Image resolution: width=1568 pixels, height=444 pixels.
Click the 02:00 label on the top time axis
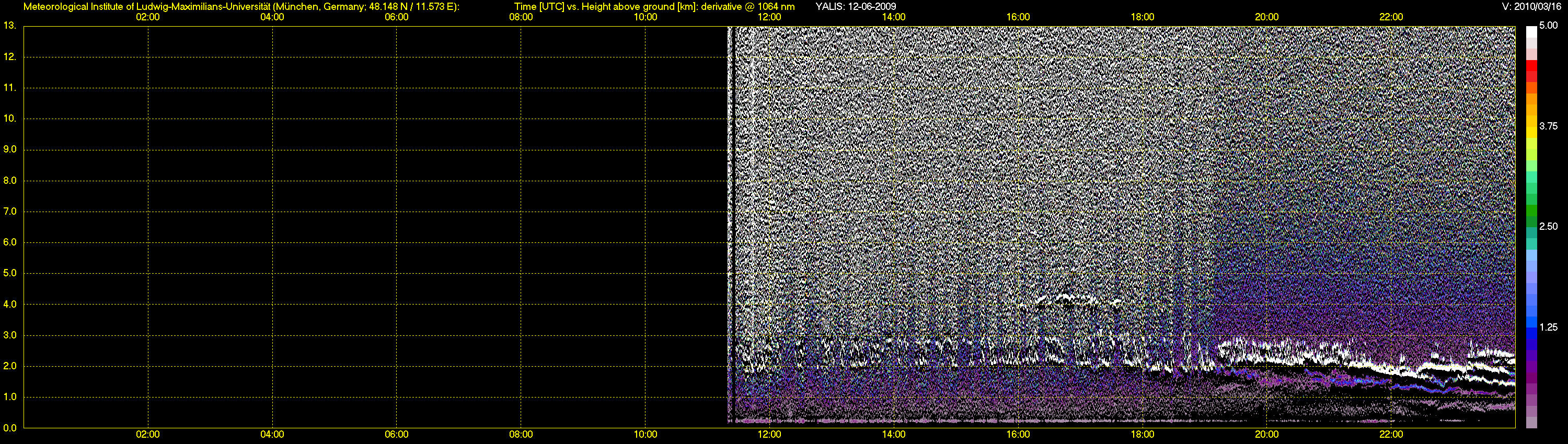[148, 17]
